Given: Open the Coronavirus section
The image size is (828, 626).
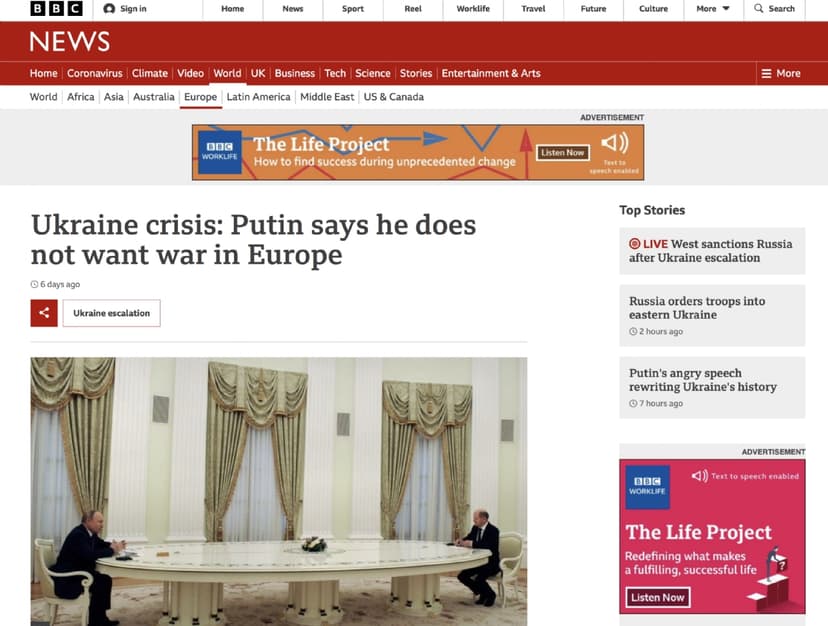Looking at the screenshot, I should (x=95, y=73).
